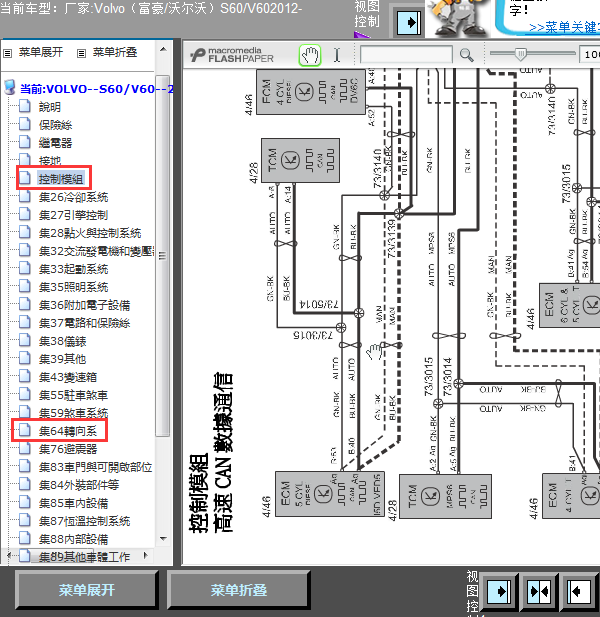Image resolution: width=600 pixels, height=617 pixels.
Task: Open 集39其他 entry
Action: [62, 359]
